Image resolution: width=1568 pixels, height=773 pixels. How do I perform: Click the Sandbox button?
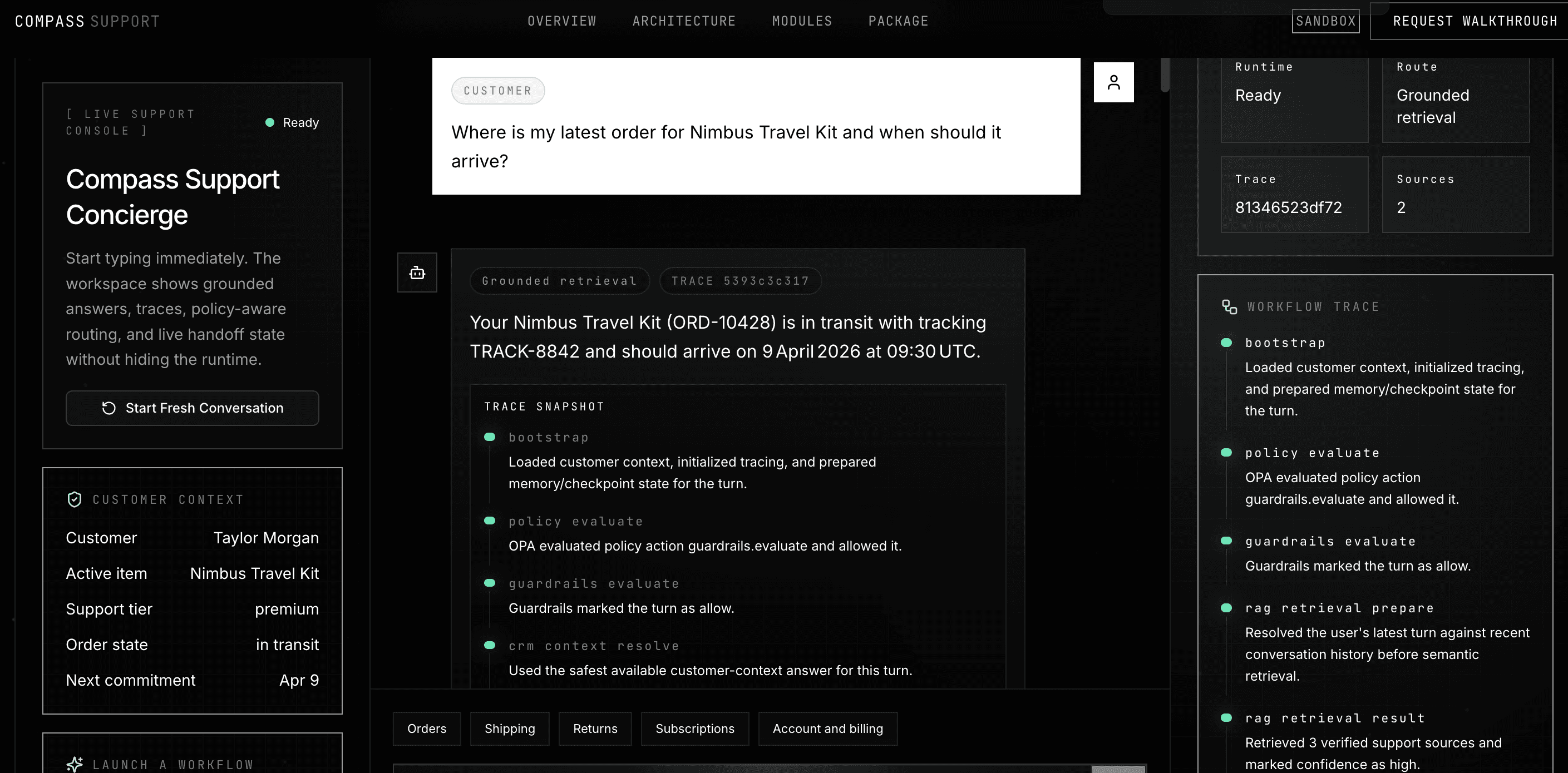click(x=1325, y=21)
